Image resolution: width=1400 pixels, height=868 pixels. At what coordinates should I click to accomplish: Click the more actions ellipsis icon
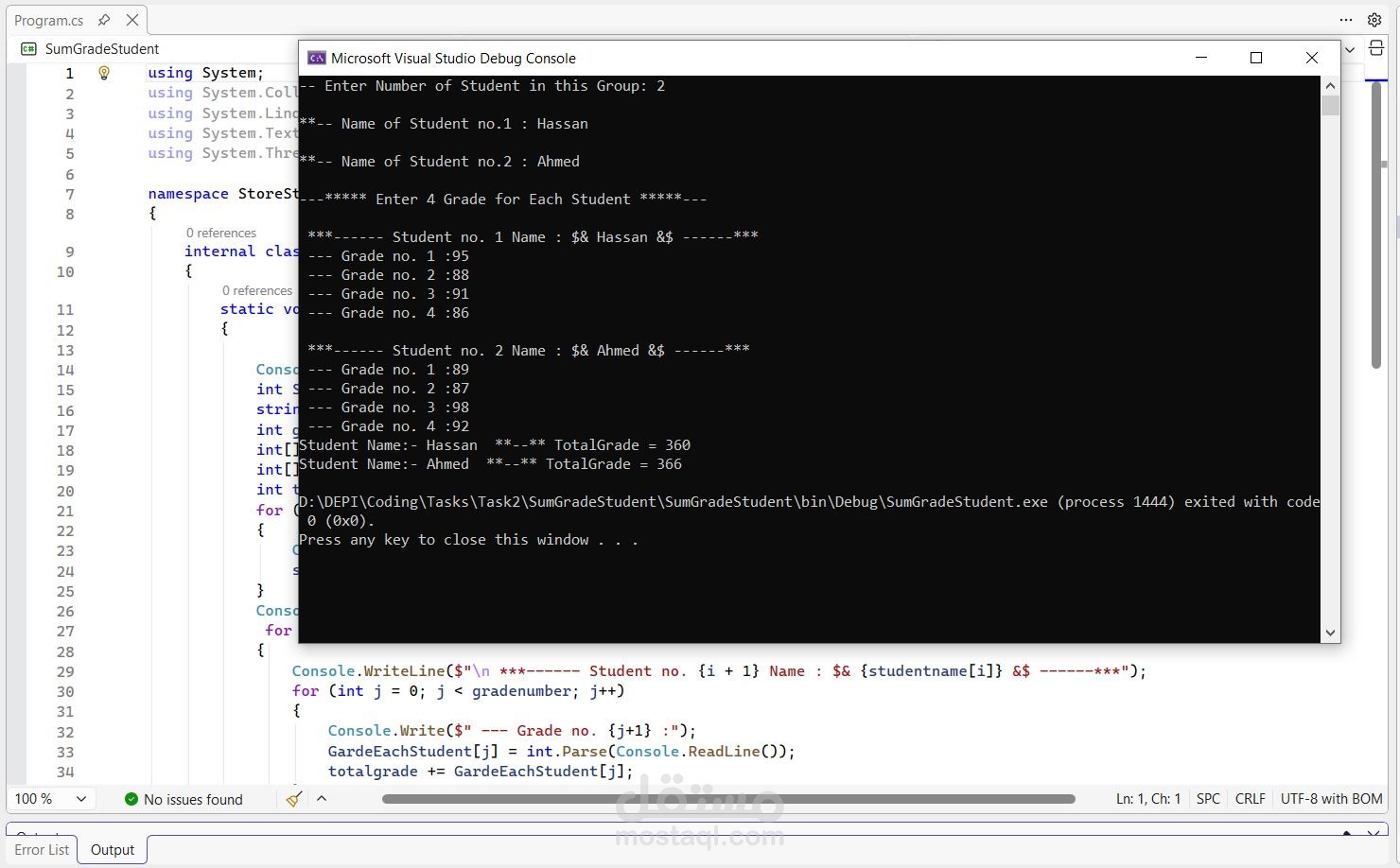click(x=1345, y=20)
